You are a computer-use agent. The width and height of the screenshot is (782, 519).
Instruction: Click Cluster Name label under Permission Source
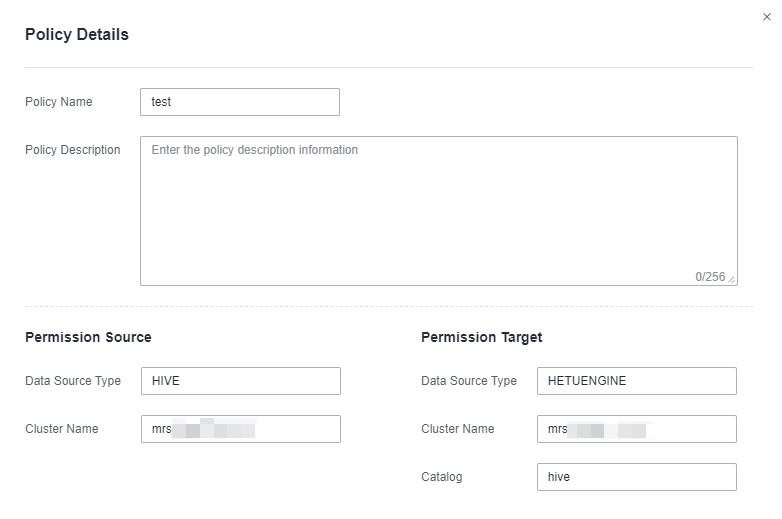click(62, 429)
